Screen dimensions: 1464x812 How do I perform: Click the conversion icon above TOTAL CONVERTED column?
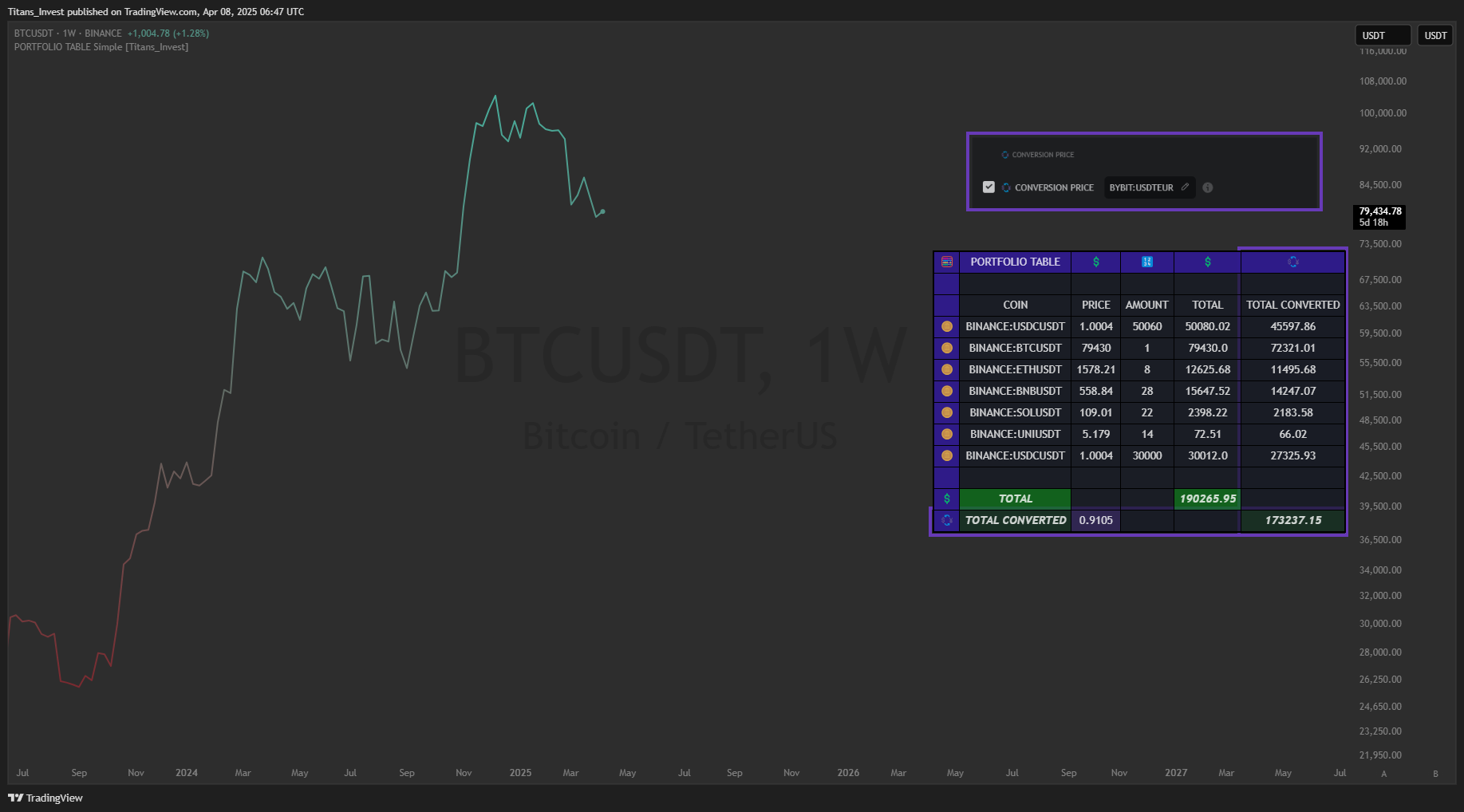point(1293,262)
